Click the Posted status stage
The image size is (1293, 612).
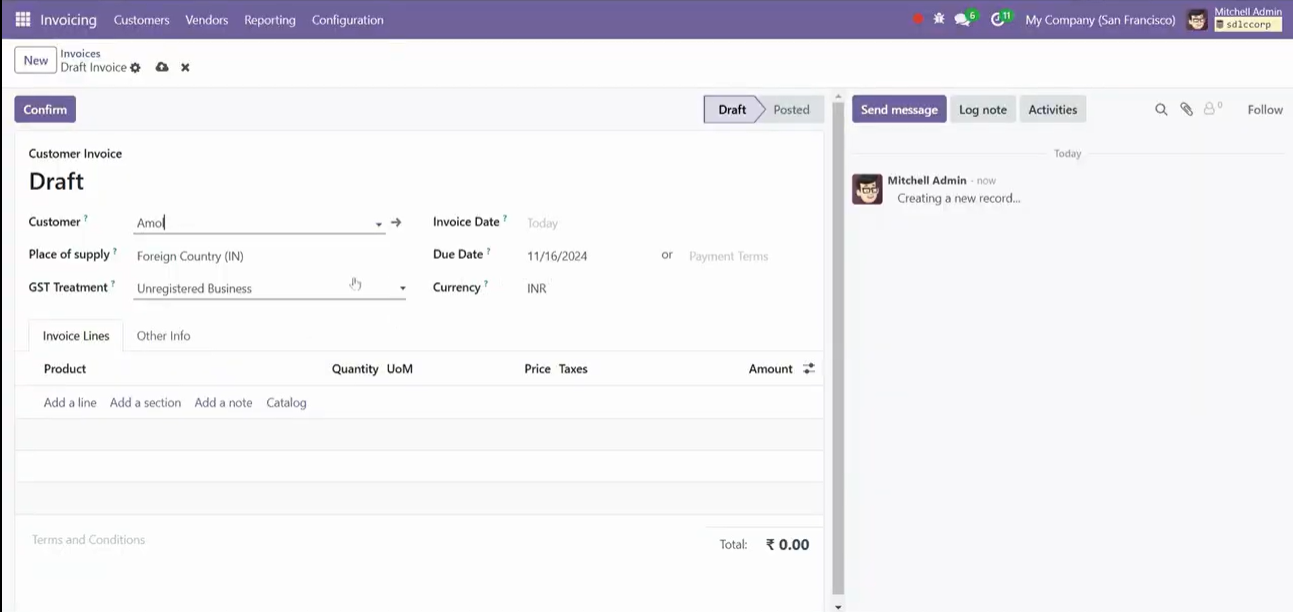tap(791, 110)
